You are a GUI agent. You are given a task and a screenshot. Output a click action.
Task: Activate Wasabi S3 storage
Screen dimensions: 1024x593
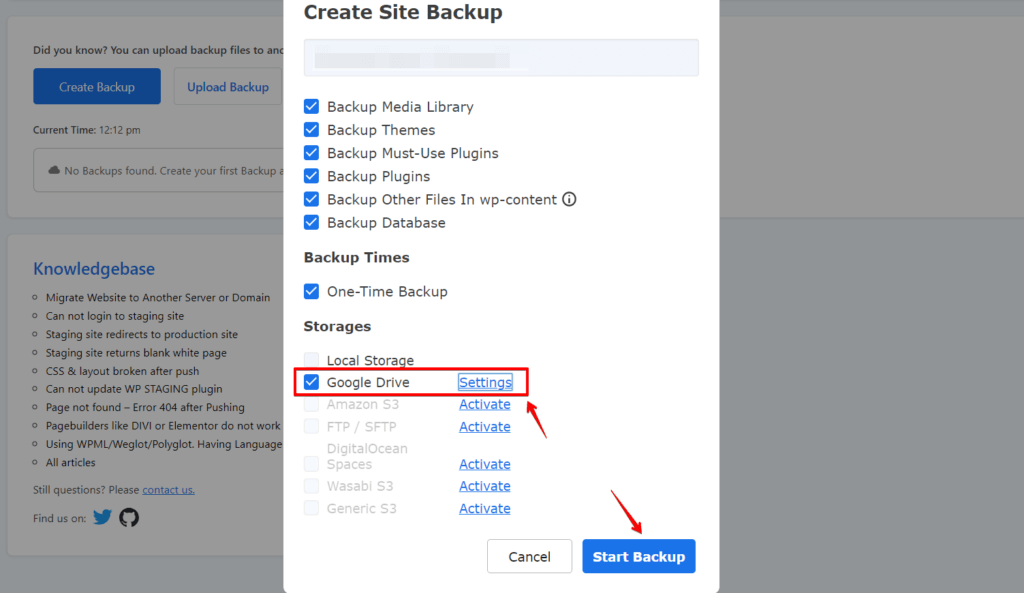485,486
